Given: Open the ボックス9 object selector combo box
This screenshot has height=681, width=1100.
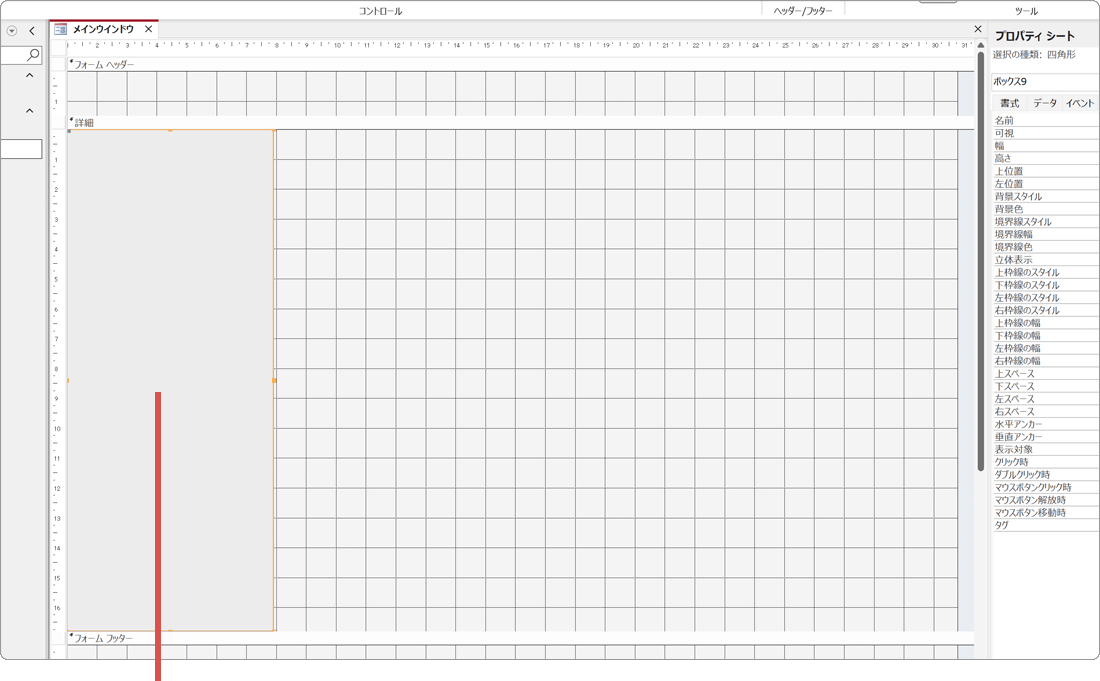Looking at the screenshot, I should pos(1044,82).
